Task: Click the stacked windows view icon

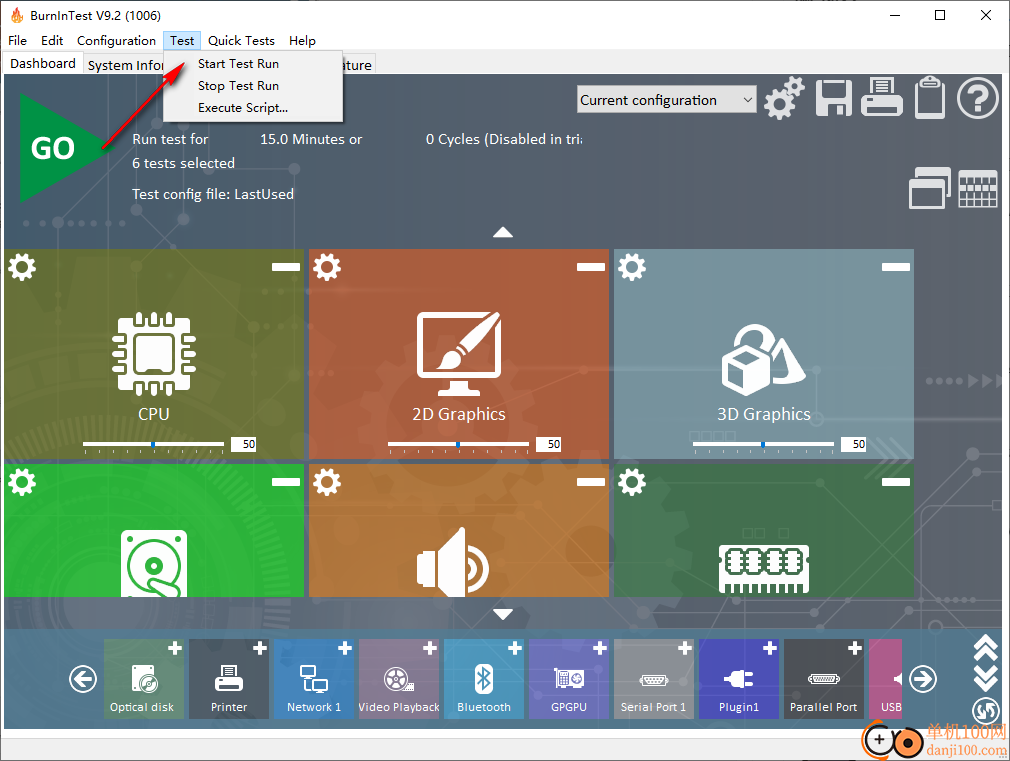Action: tap(929, 188)
